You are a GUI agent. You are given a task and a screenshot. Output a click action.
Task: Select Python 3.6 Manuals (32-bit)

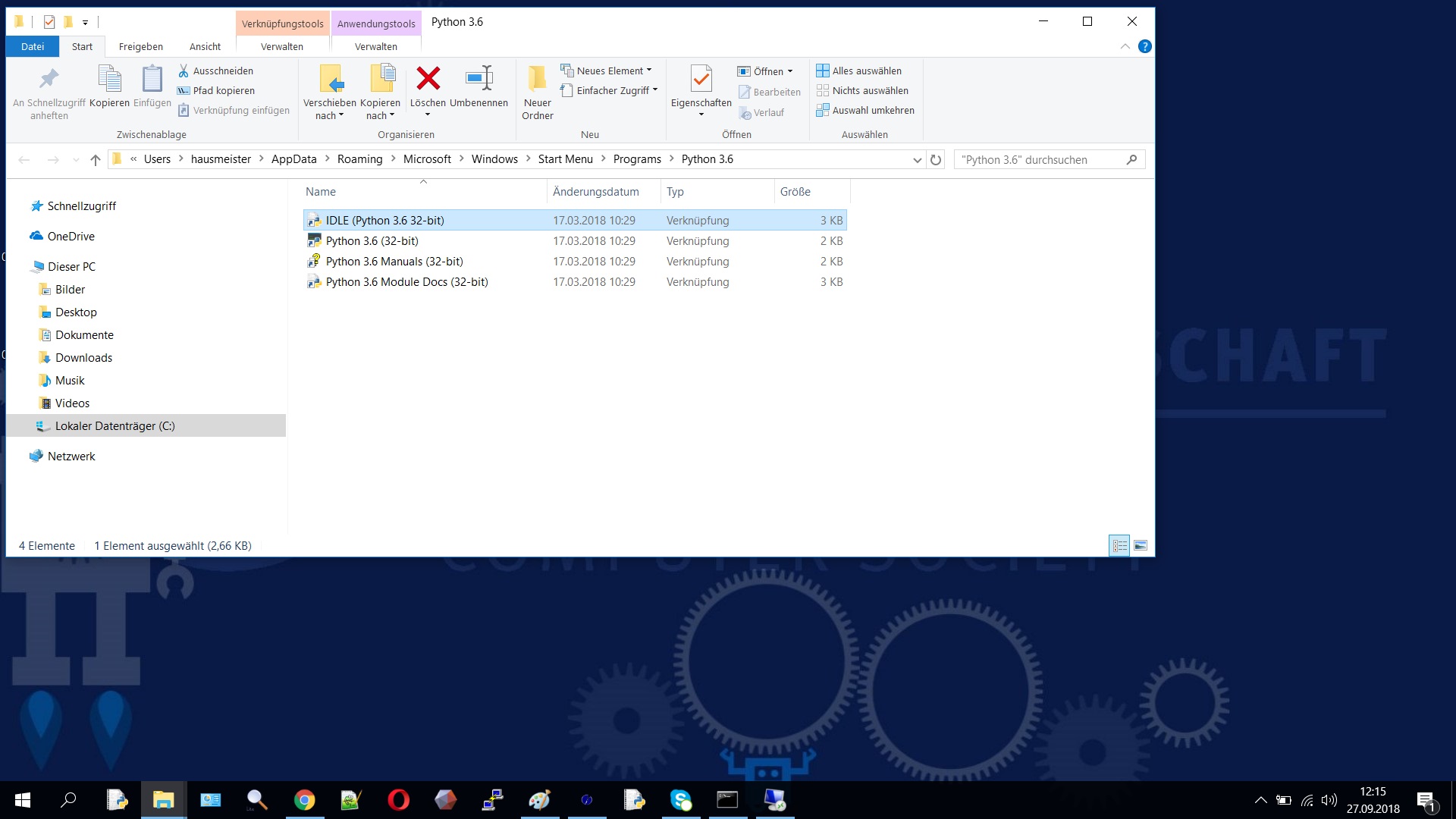(575, 262)
